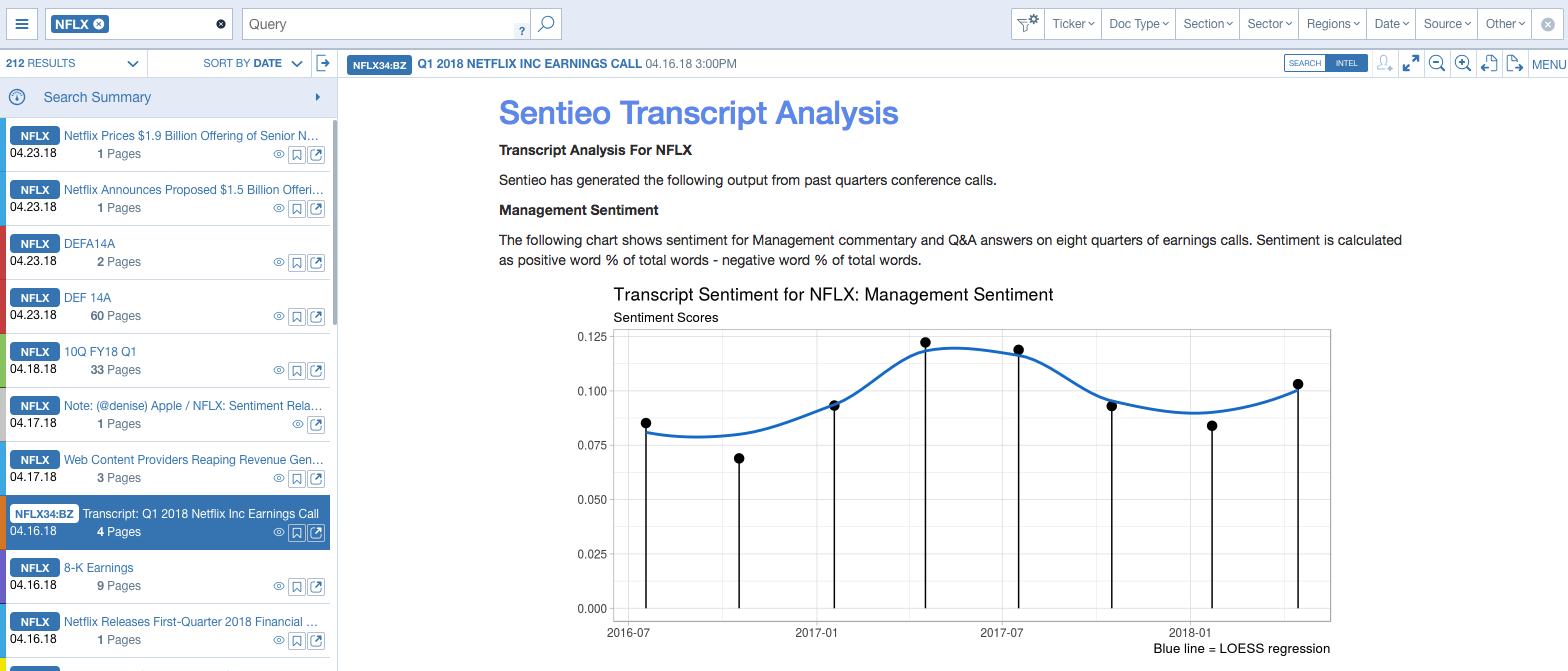Open DEF 14A in new window

pos(316,316)
